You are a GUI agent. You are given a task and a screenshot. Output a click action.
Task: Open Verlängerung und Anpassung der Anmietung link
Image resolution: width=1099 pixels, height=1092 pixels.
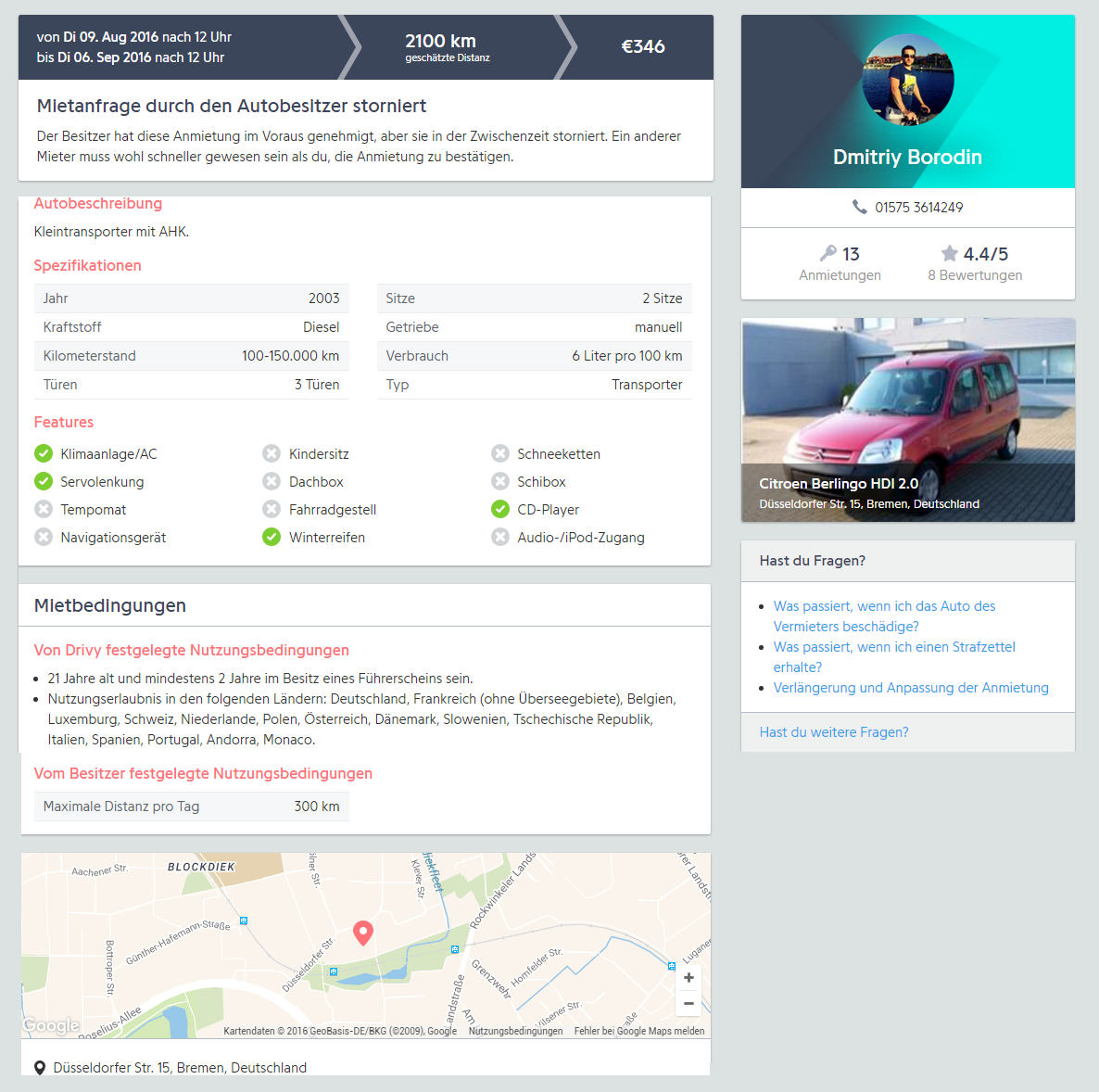coord(911,687)
